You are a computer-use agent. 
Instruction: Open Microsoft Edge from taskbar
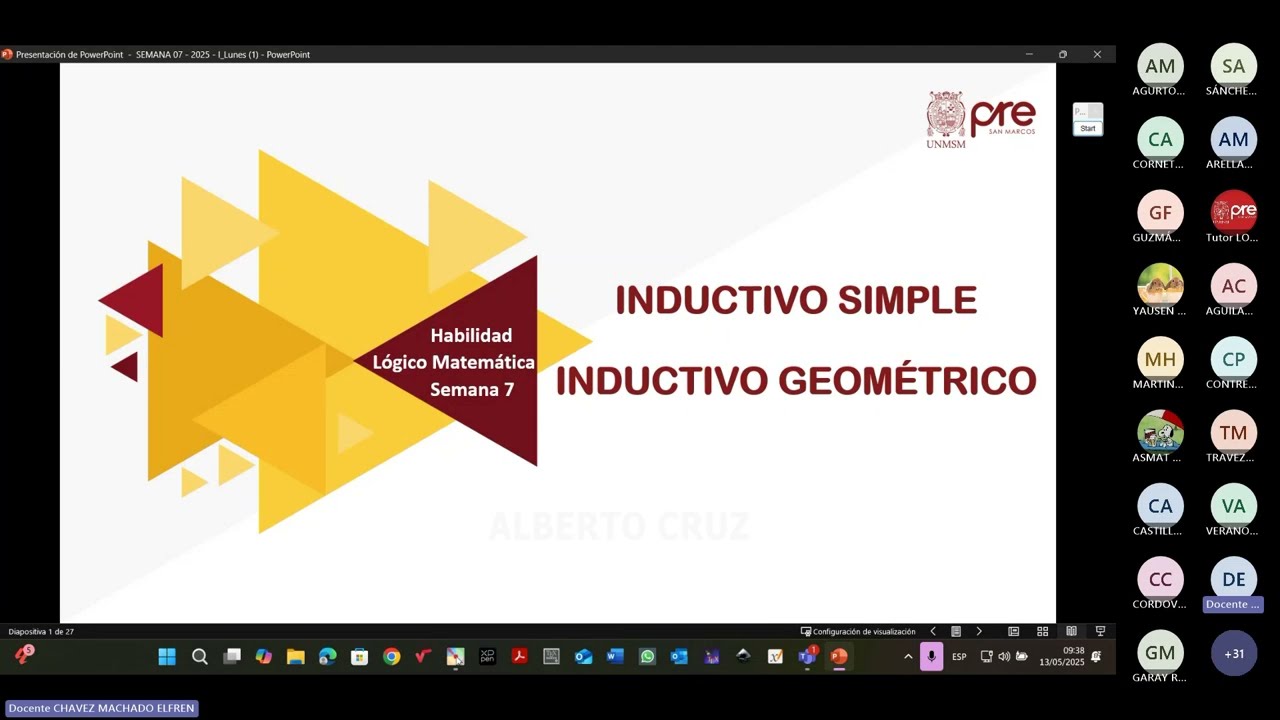pos(328,656)
